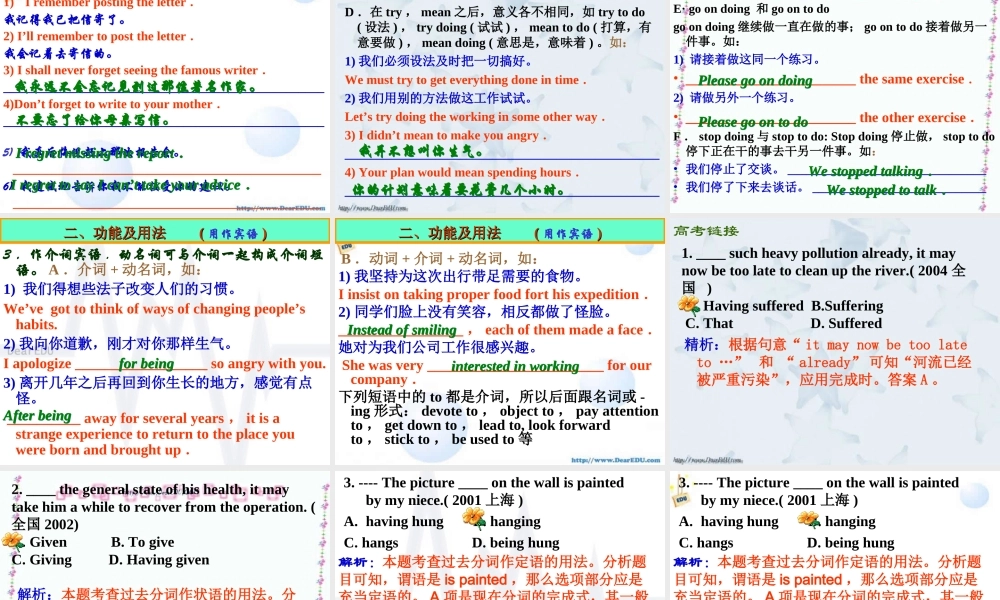Image resolution: width=1000 pixels, height=600 pixels.
Task: Click "1) 我们得想些法子改变人们的习惯。"
Action: [x=120, y=289]
